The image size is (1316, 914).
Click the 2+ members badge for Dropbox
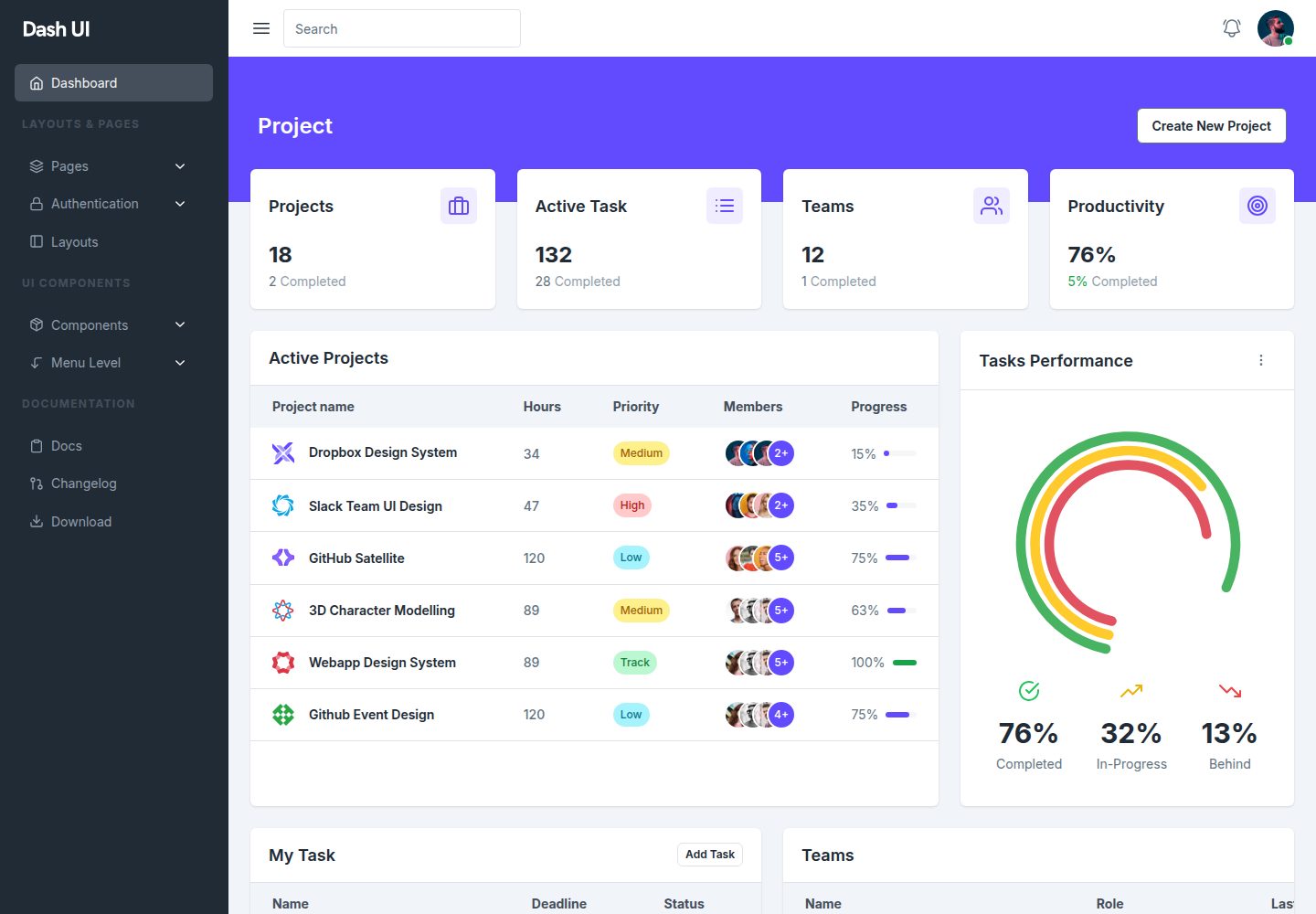(781, 453)
